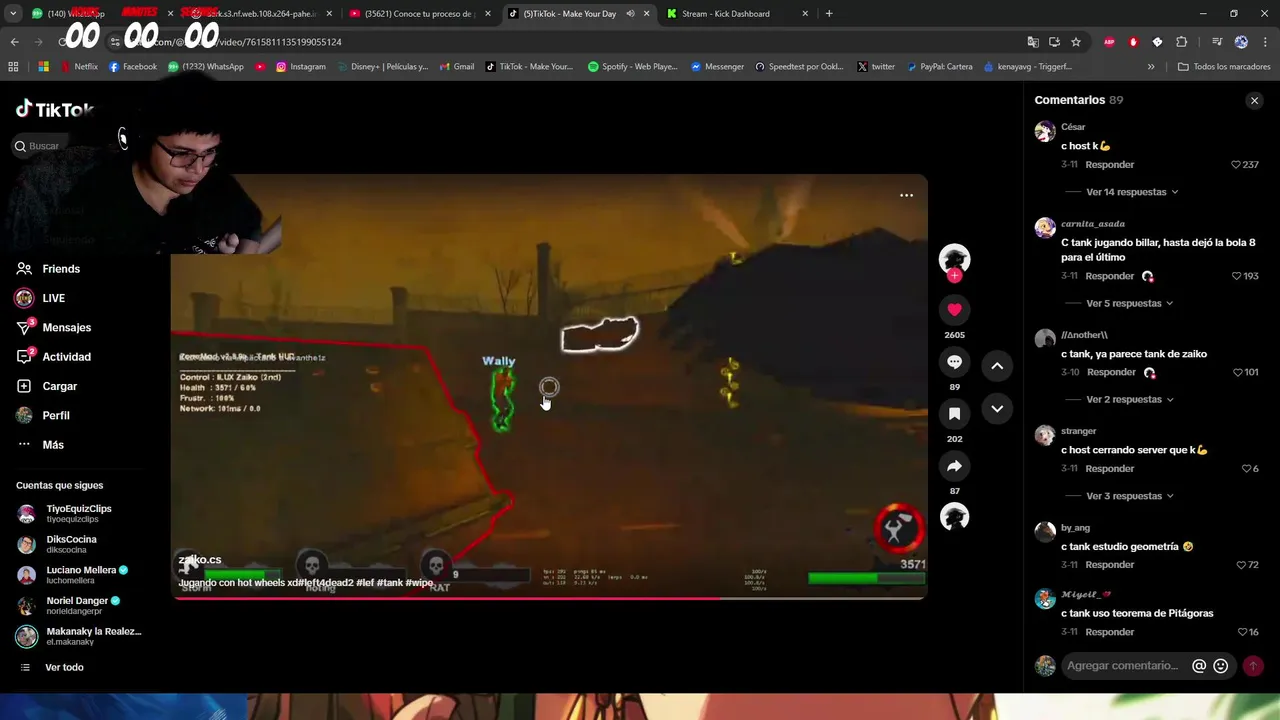Open the sound disc below share count

(954, 517)
